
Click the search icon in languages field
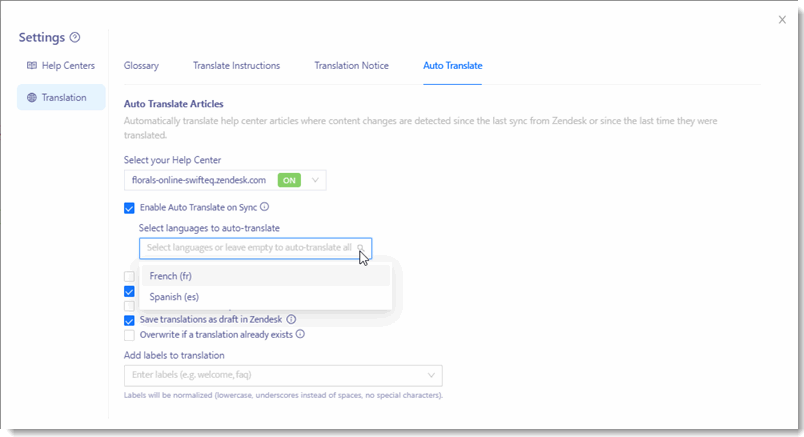click(361, 248)
